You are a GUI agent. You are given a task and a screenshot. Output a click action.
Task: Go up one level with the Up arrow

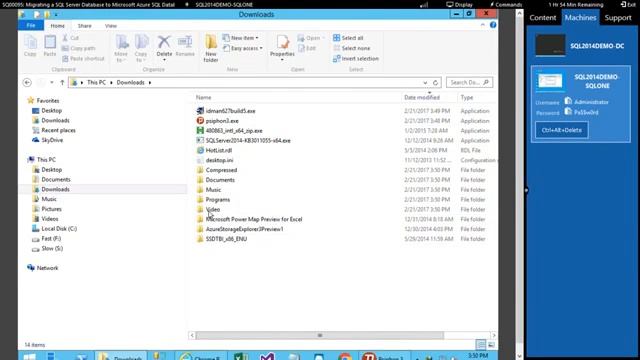point(62,82)
